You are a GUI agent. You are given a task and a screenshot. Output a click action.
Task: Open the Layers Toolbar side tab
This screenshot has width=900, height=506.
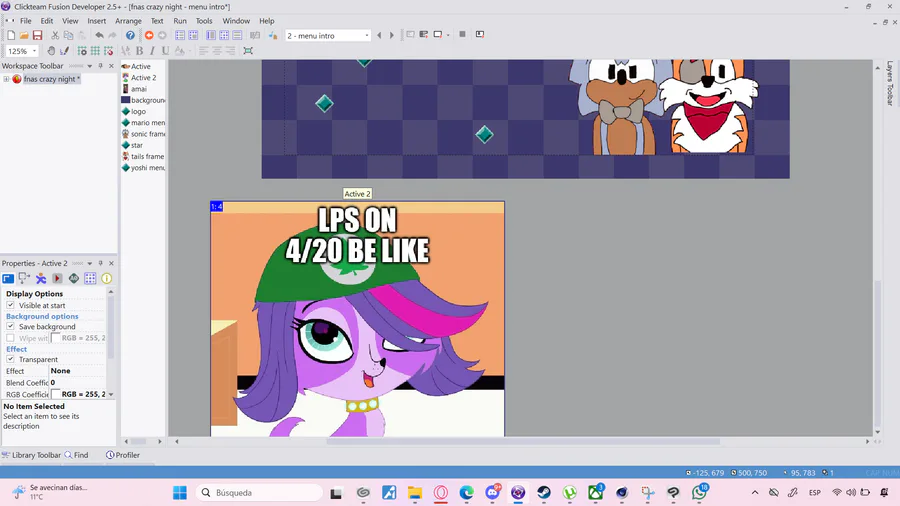click(890, 83)
